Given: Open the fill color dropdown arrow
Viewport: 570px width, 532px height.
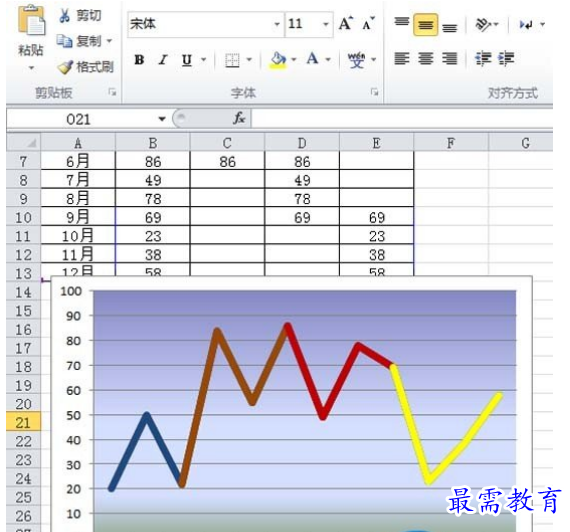Looking at the screenshot, I should click(x=294, y=59).
